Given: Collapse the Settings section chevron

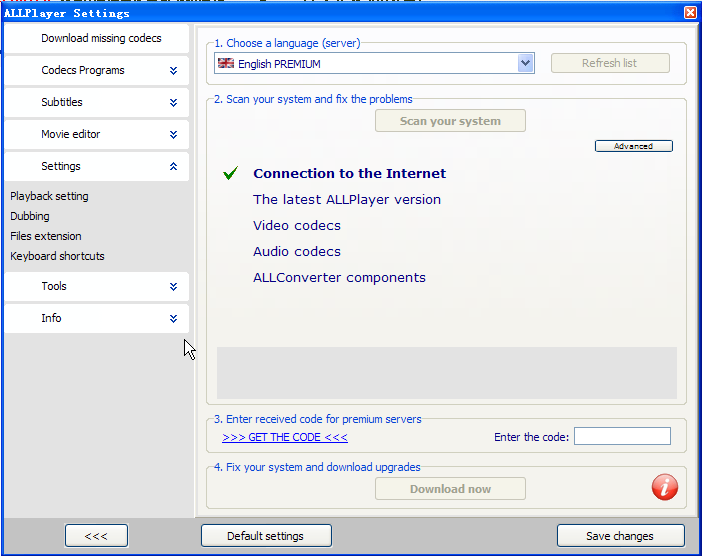Looking at the screenshot, I should coord(173,166).
